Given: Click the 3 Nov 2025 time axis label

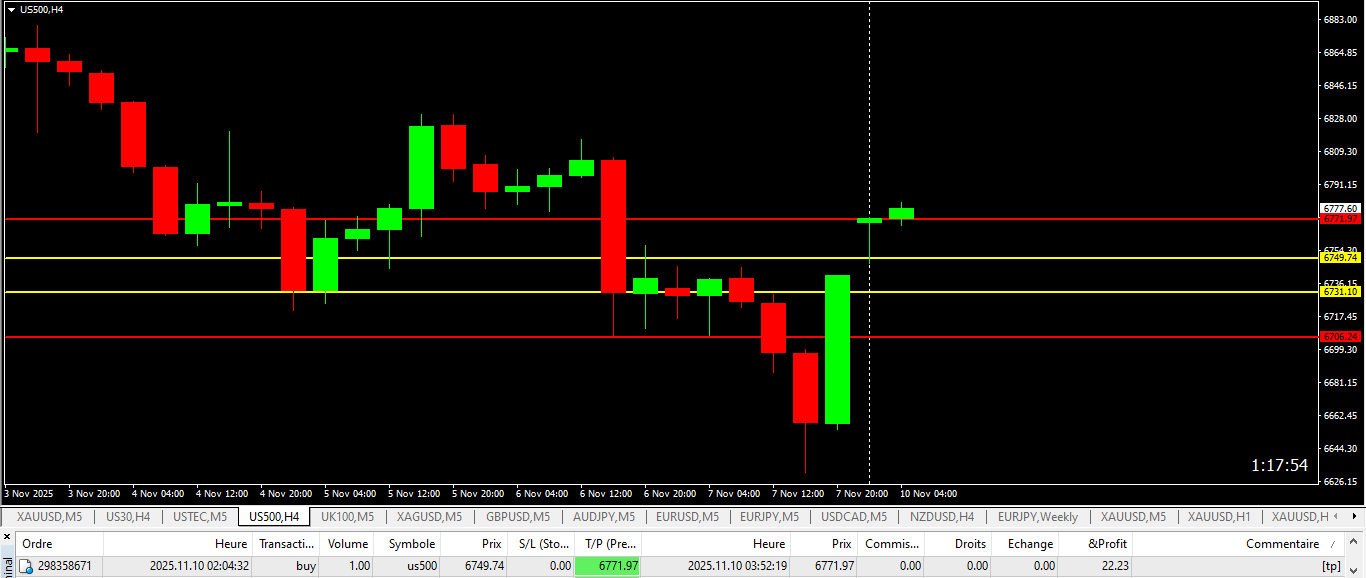Looking at the screenshot, I should pyautogui.click(x=29, y=494).
